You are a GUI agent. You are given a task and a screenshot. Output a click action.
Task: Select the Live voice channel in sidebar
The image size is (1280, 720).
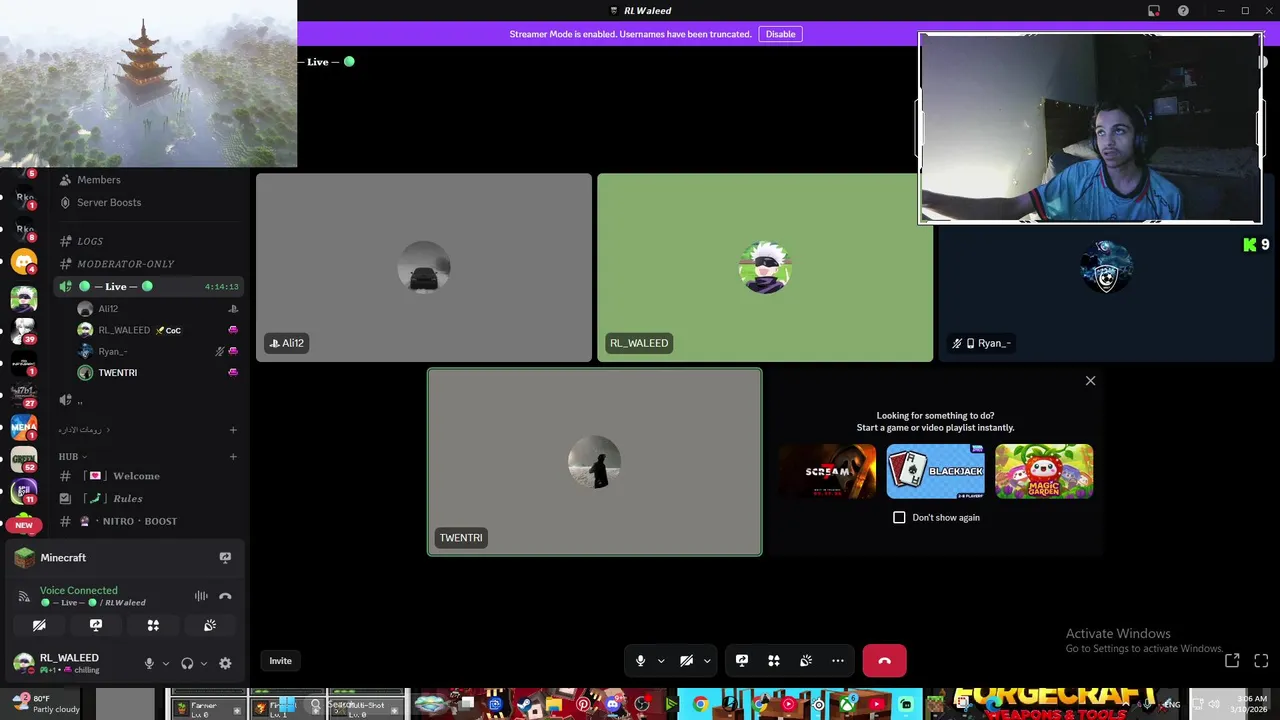pyautogui.click(x=148, y=286)
